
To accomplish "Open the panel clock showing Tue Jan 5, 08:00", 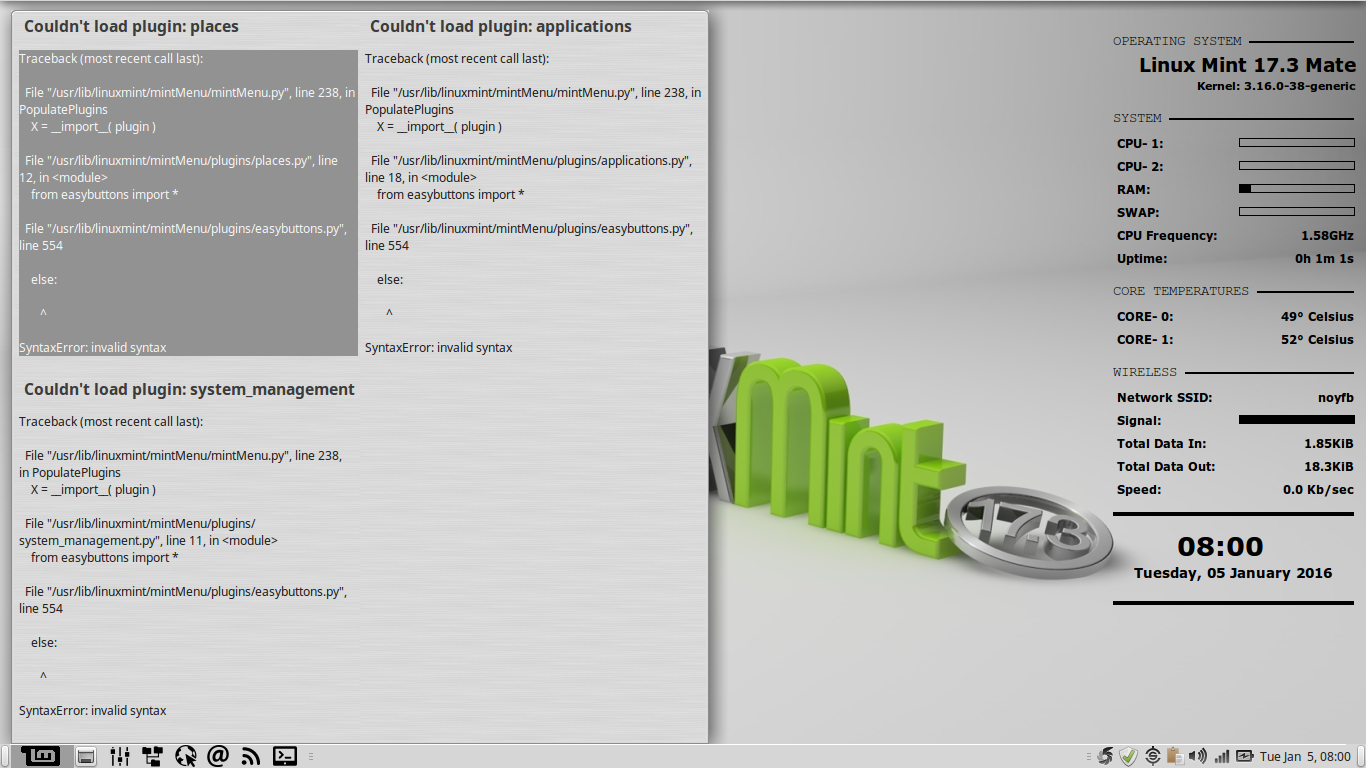I will pyautogui.click(x=1306, y=756).
